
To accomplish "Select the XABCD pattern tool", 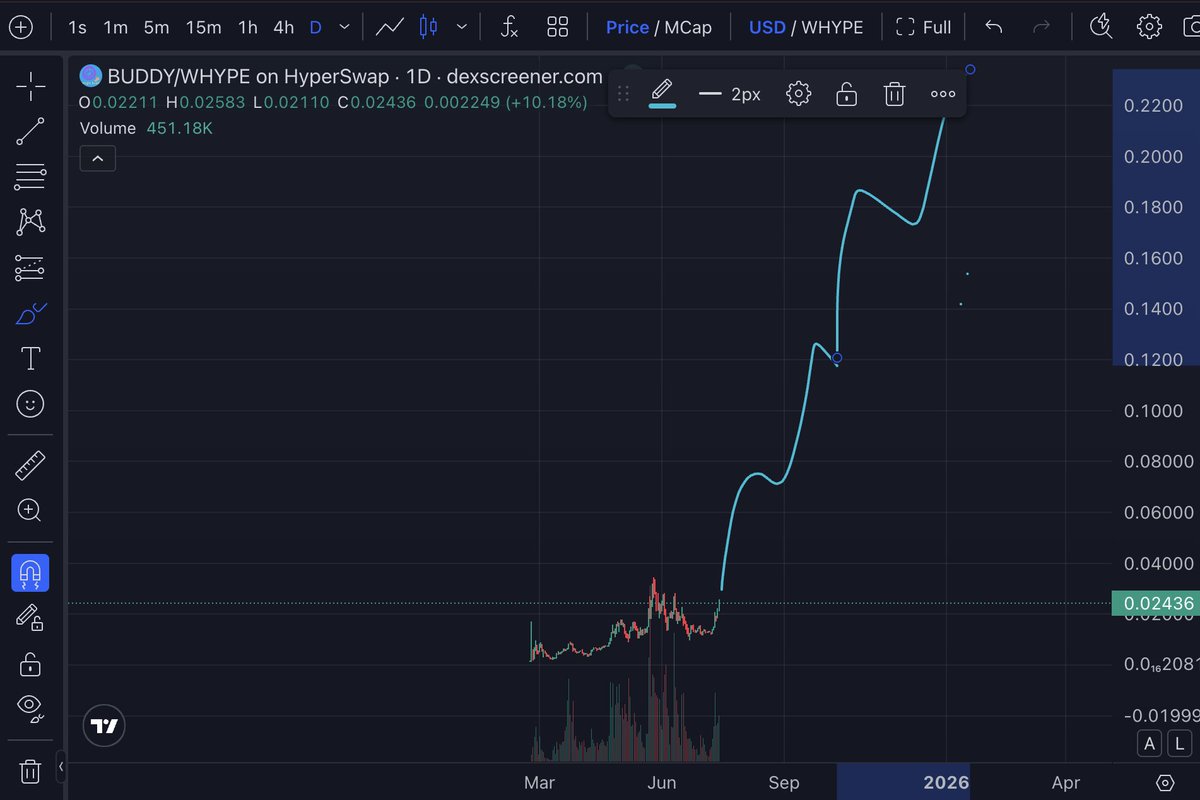I will (x=31, y=222).
